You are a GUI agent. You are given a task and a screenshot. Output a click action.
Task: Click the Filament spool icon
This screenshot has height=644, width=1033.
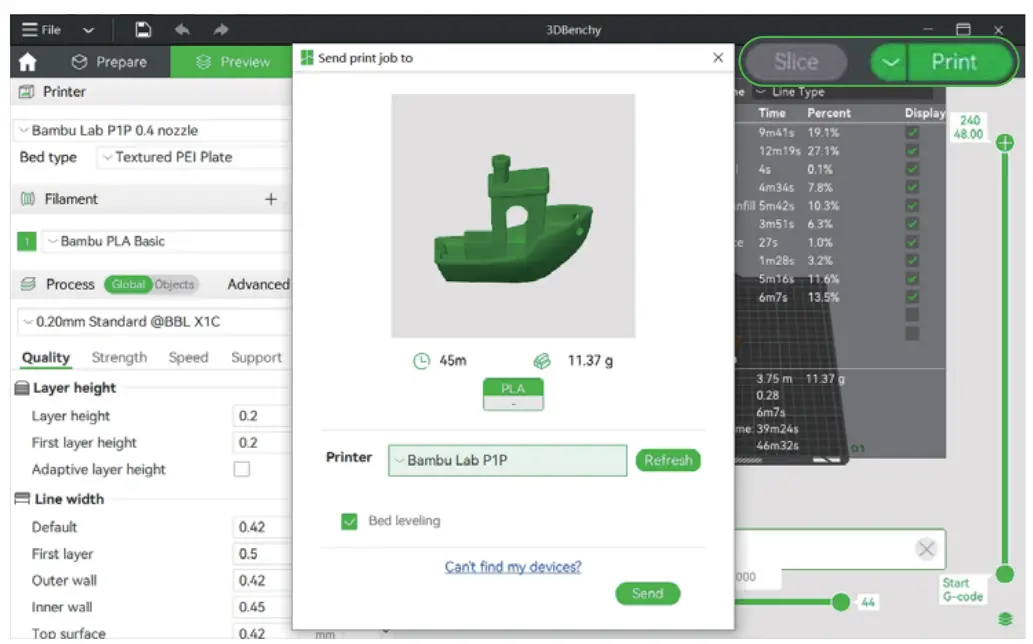point(27,199)
